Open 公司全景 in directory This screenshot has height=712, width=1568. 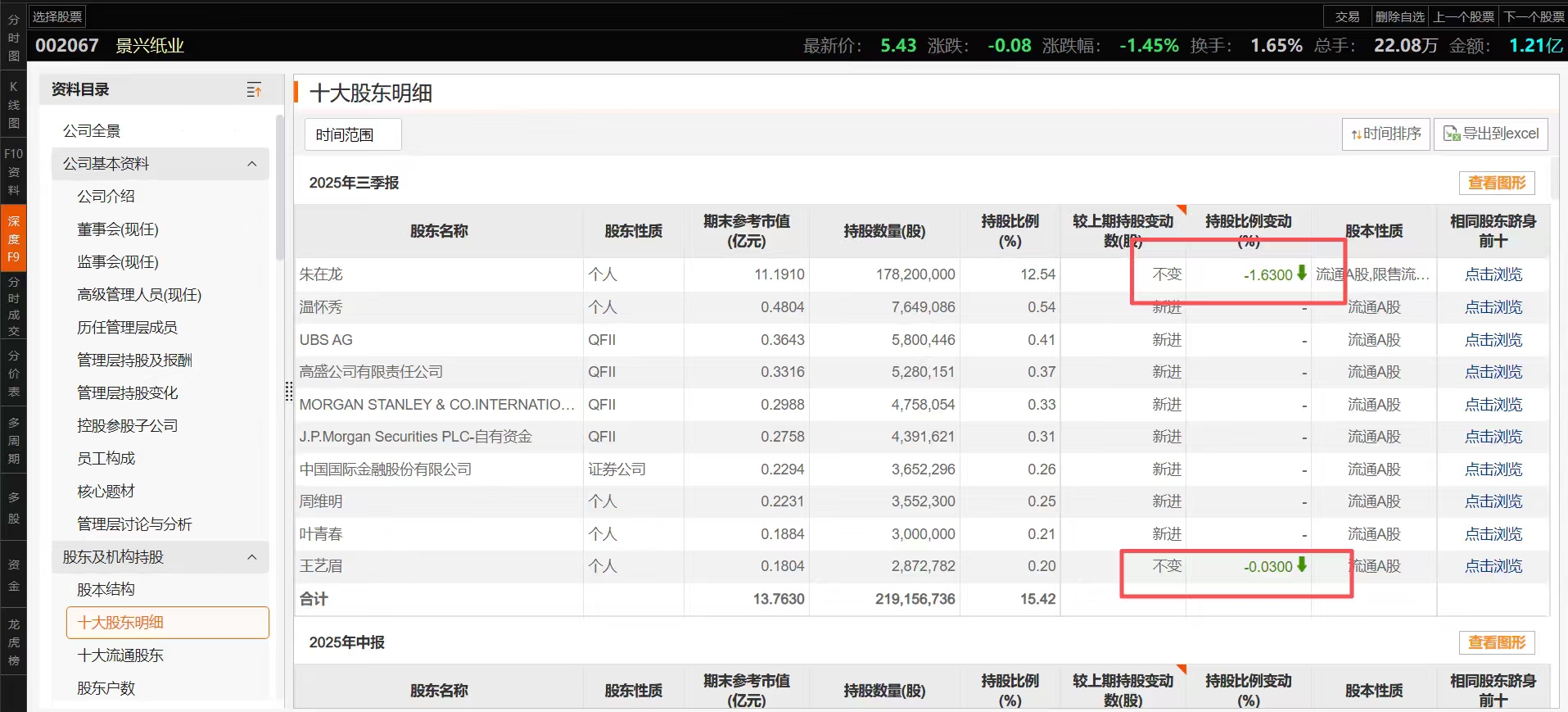coord(92,131)
